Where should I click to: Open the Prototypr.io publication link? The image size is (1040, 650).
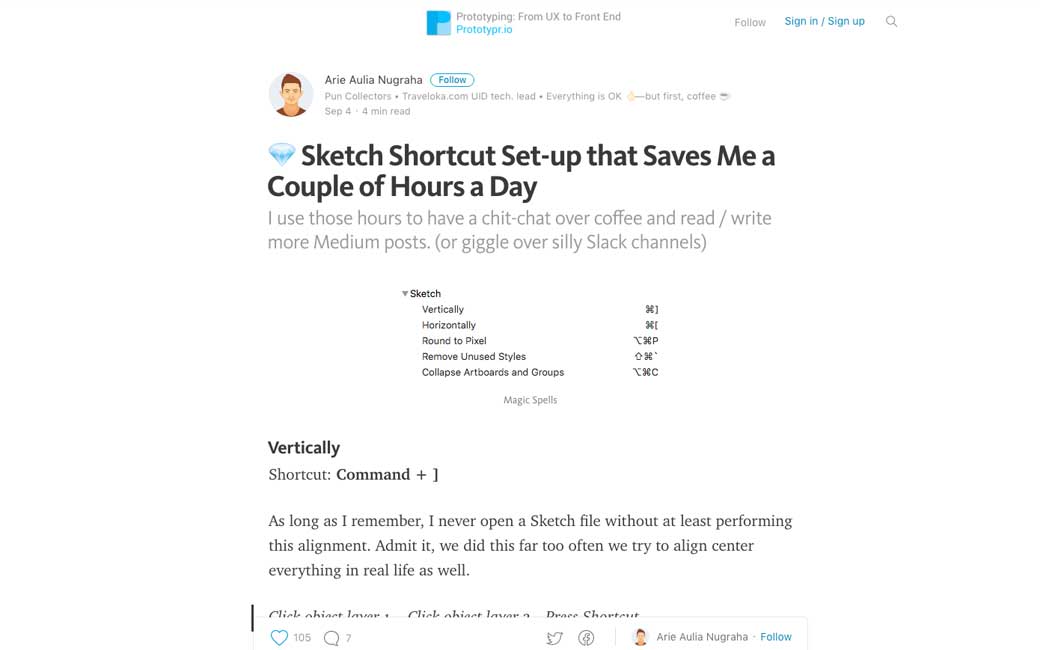point(484,30)
